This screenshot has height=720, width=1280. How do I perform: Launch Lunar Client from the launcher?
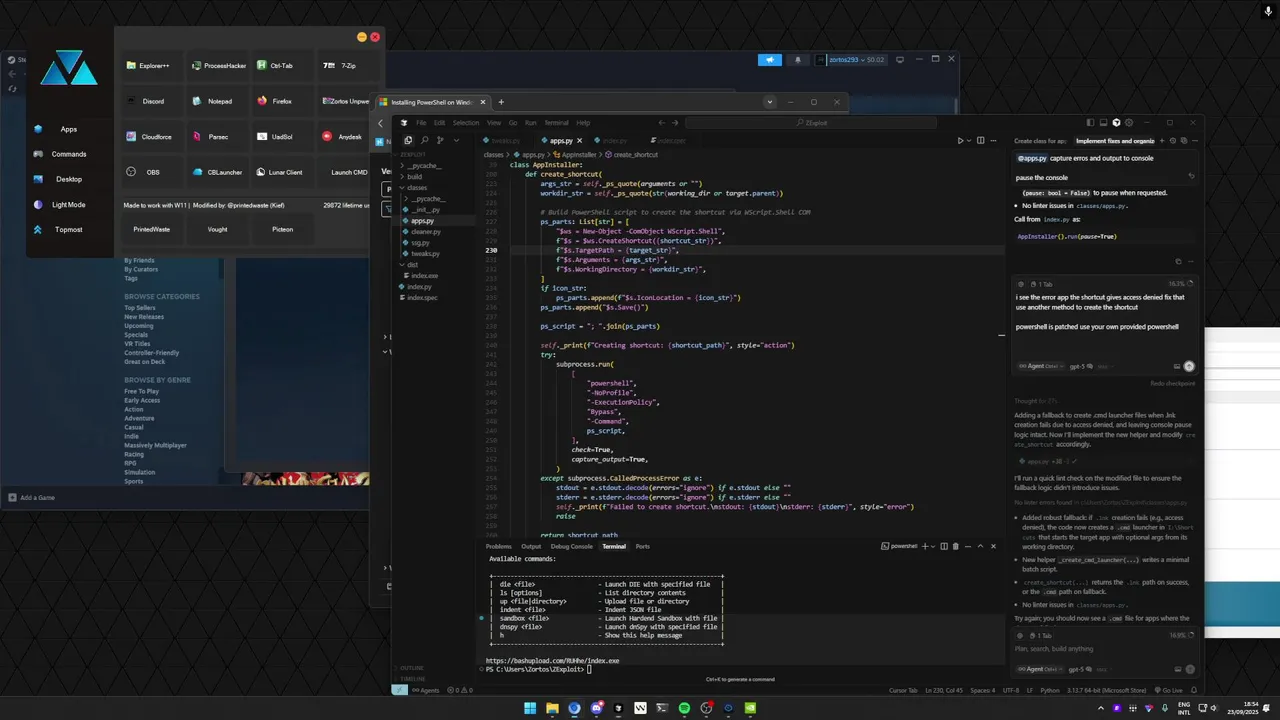tap(283, 172)
